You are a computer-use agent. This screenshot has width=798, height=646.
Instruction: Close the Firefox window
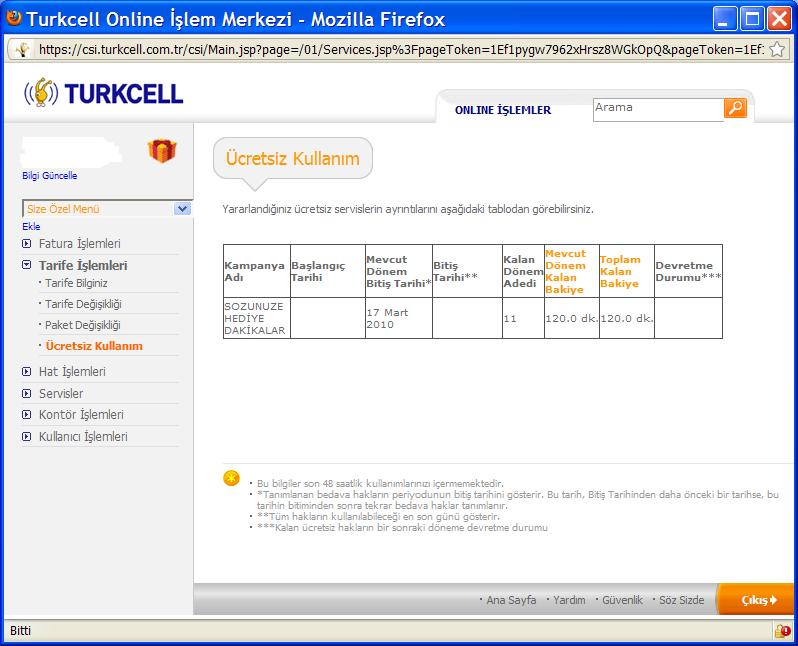tap(779, 19)
